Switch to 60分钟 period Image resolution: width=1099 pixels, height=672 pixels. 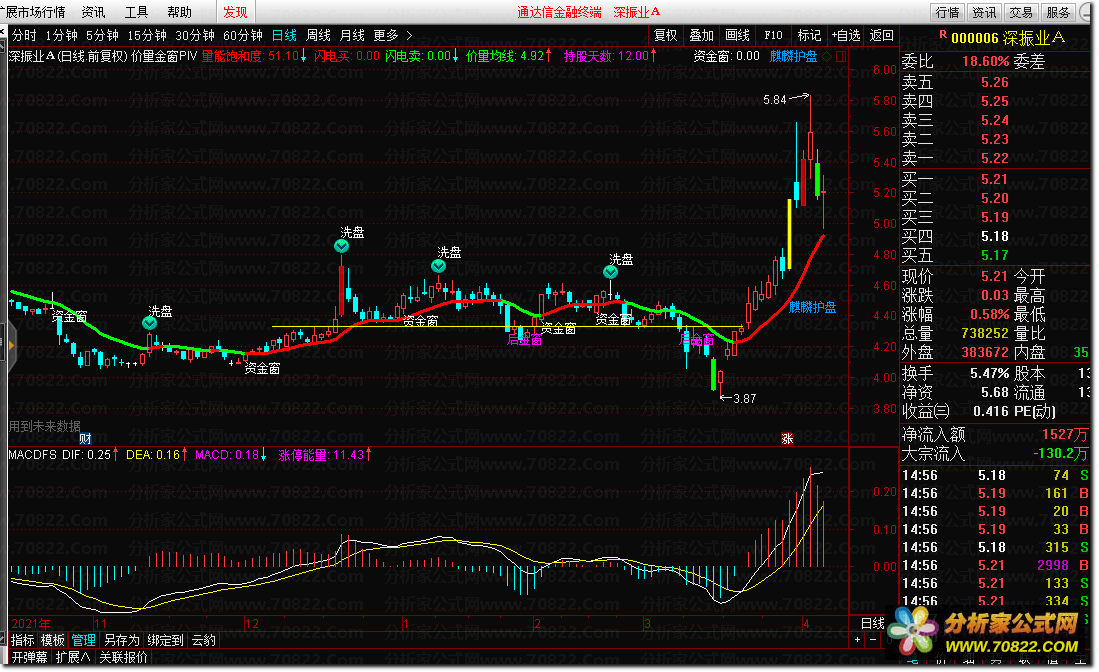243,35
